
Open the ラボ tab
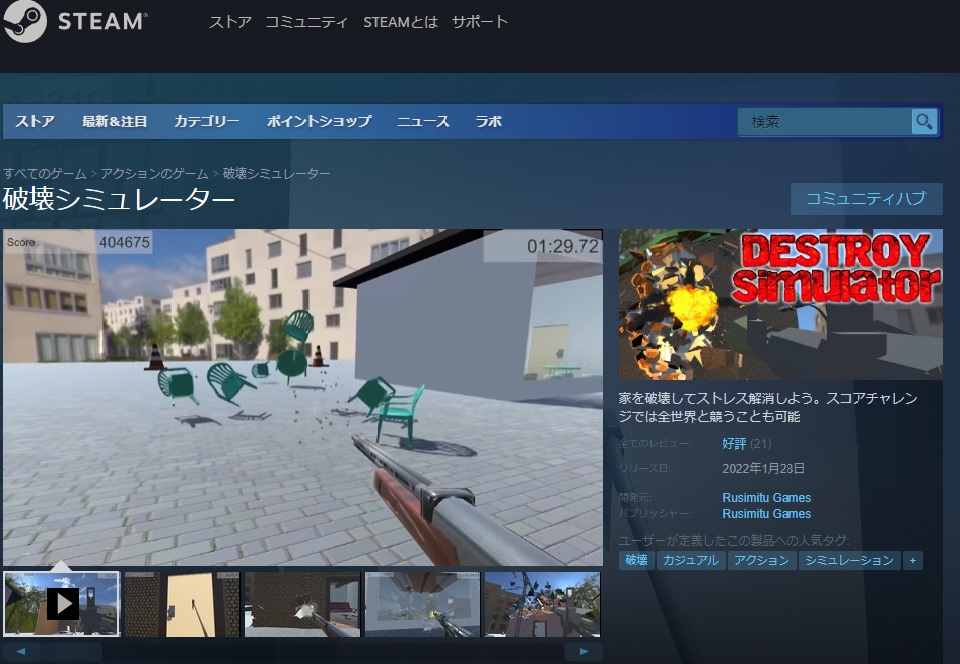click(489, 121)
